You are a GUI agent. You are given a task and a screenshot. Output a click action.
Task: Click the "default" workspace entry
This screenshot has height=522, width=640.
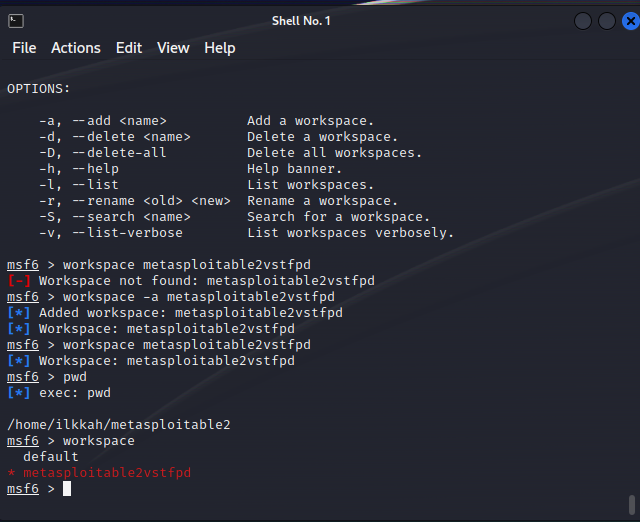pos(51,457)
